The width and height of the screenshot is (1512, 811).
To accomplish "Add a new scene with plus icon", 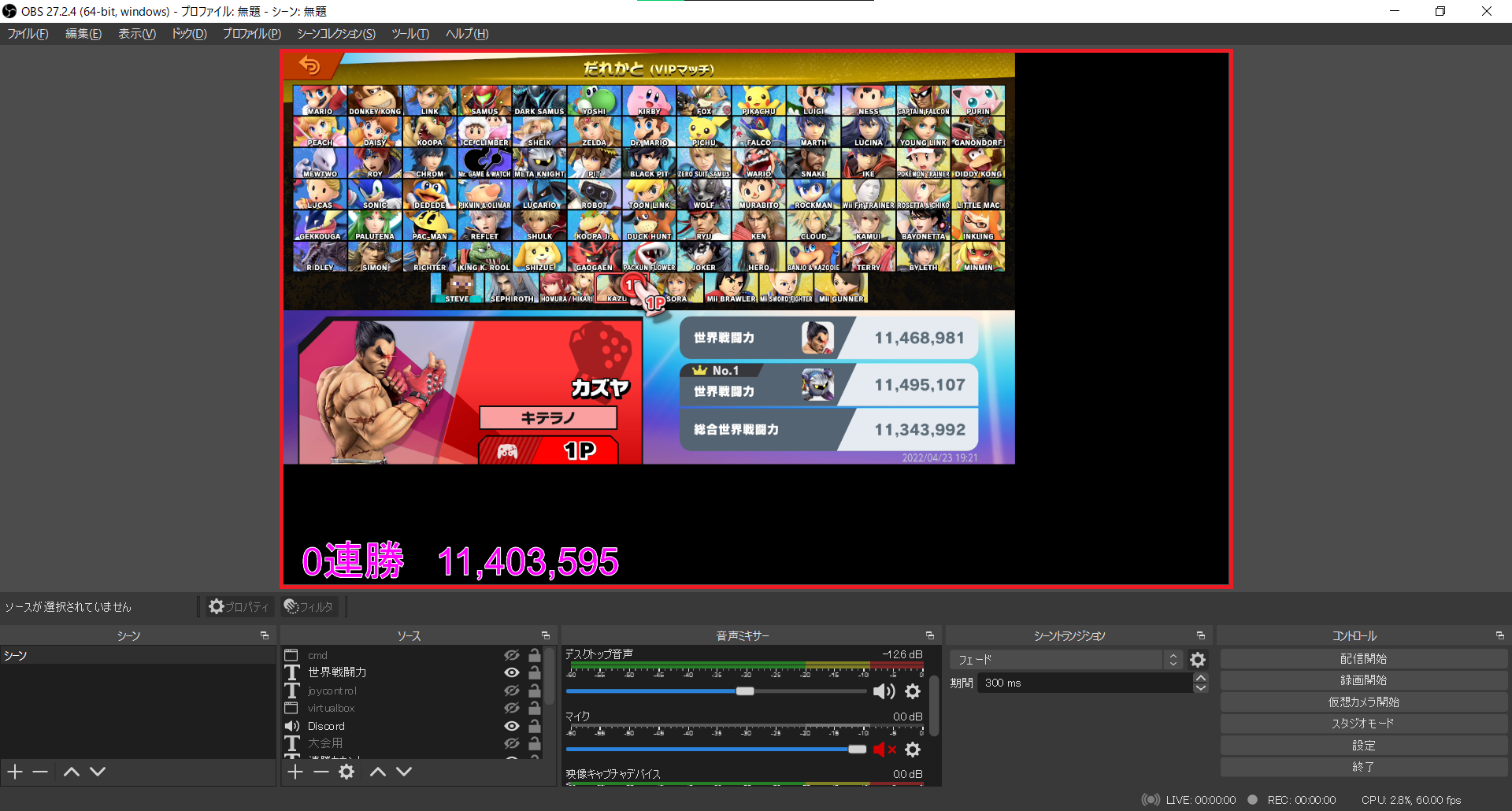I will click(x=15, y=772).
